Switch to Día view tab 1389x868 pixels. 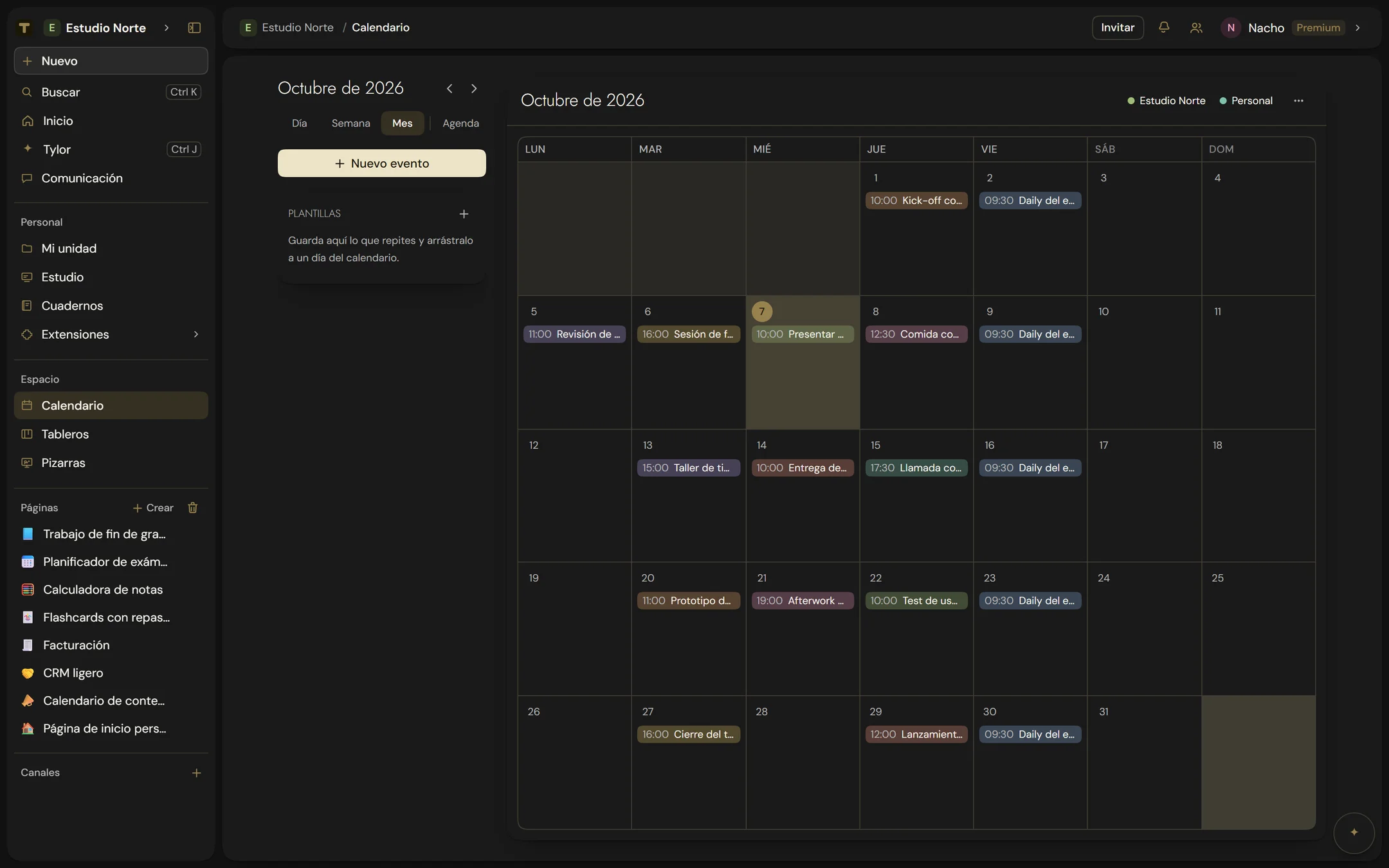click(x=299, y=123)
